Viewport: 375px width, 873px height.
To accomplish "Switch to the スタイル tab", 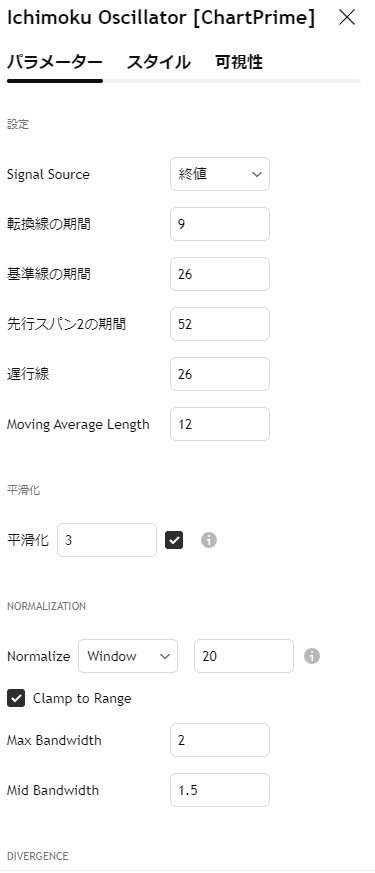I will click(x=159, y=62).
